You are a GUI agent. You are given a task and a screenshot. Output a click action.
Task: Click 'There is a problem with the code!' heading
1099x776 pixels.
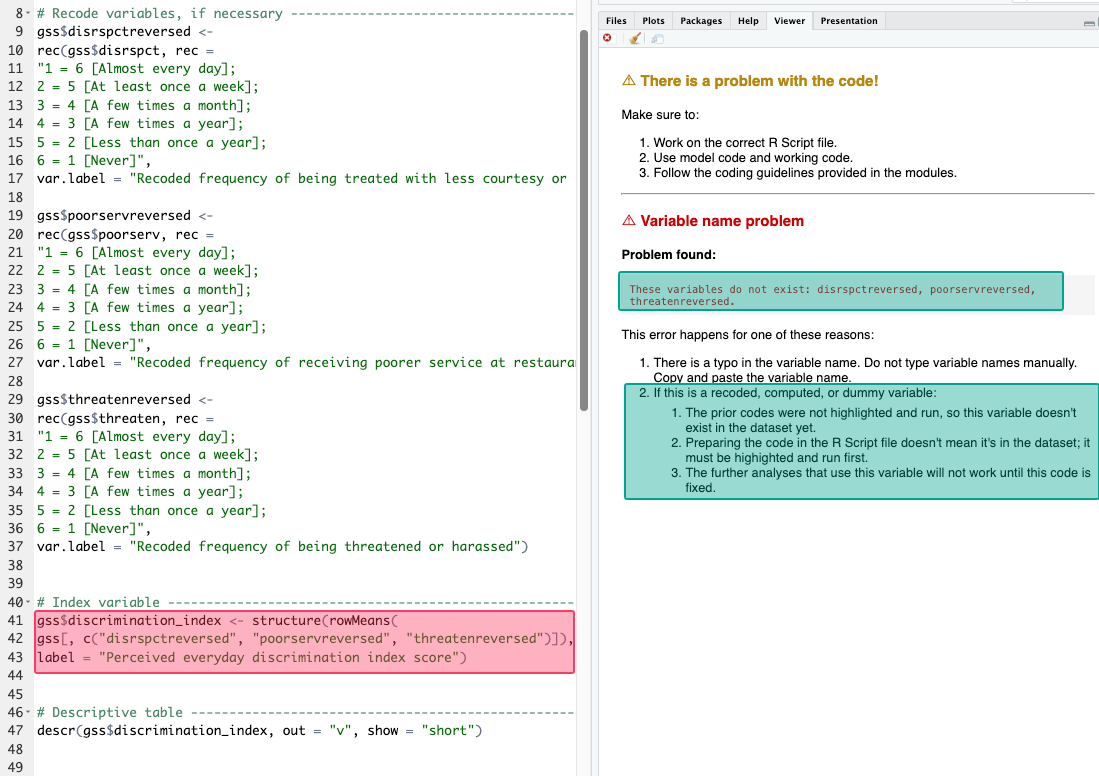coord(759,81)
